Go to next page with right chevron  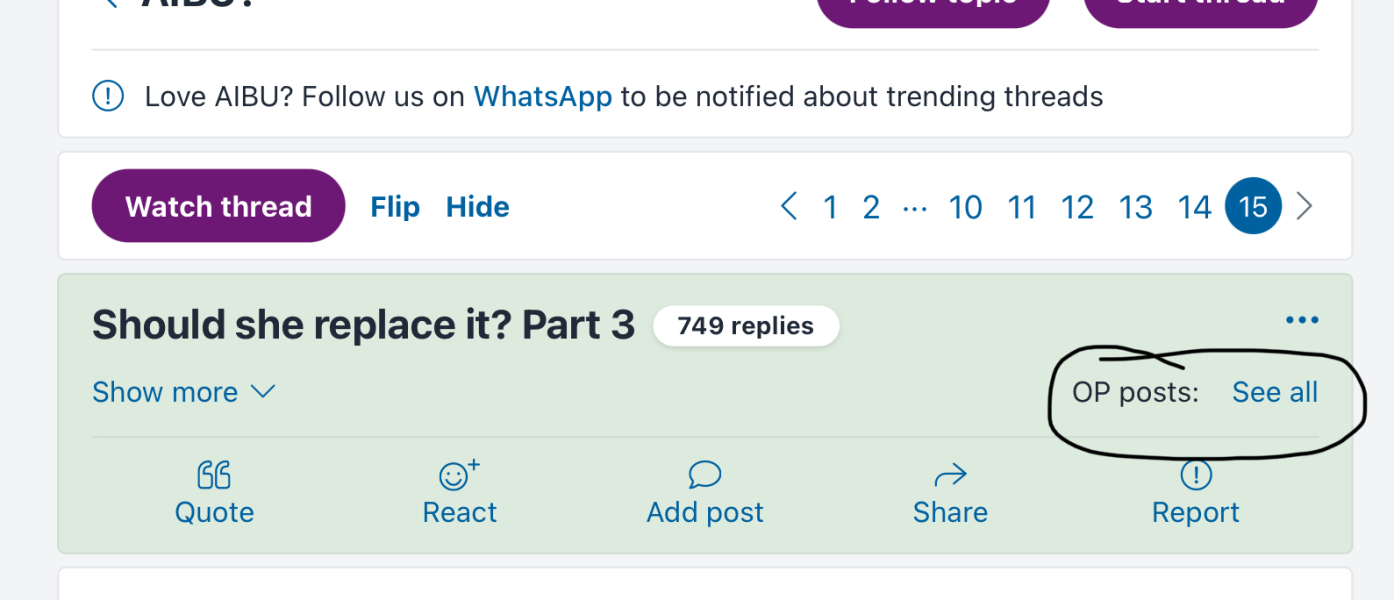pyautogui.click(x=1304, y=207)
